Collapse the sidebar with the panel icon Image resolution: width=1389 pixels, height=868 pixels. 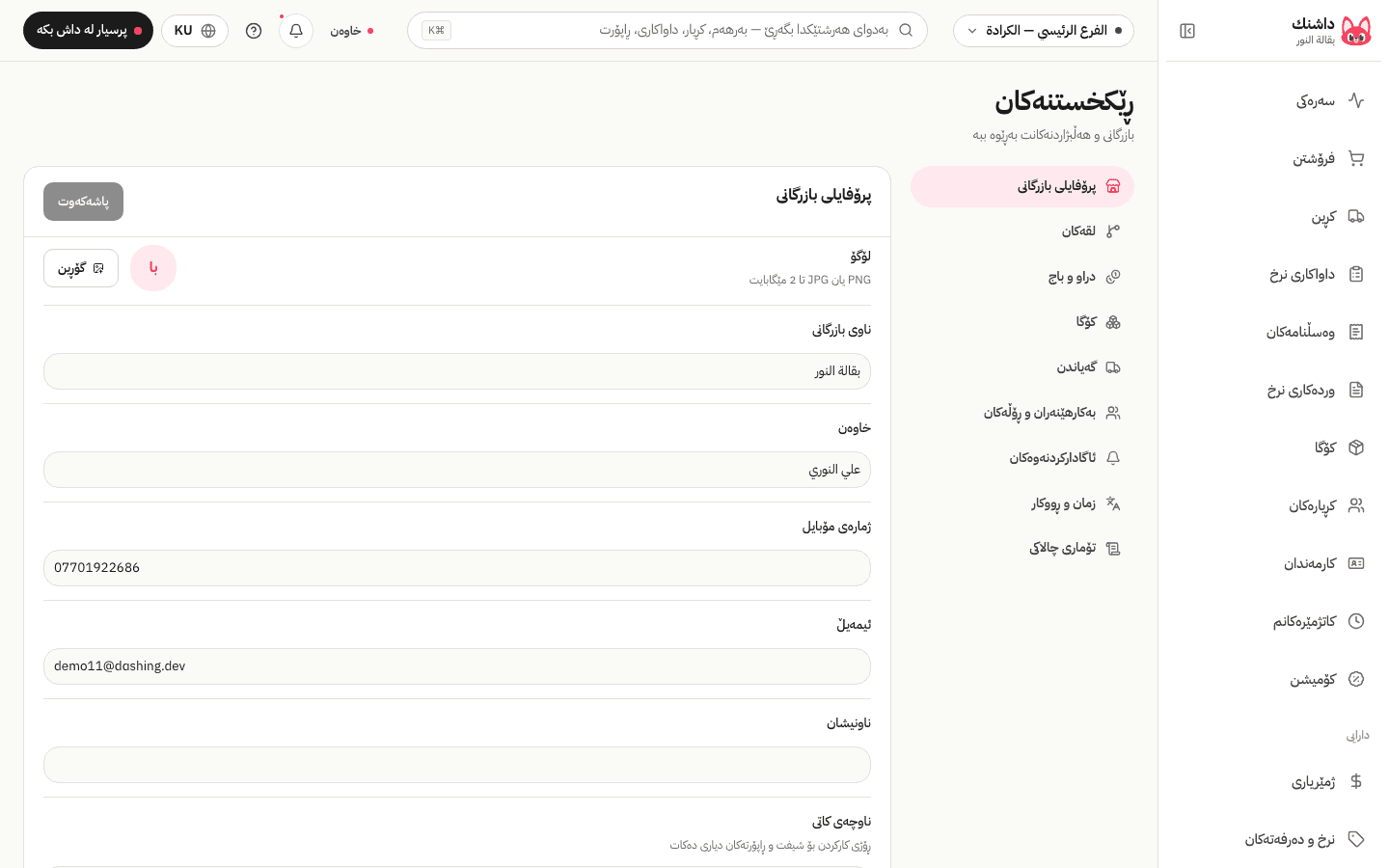click(1187, 31)
